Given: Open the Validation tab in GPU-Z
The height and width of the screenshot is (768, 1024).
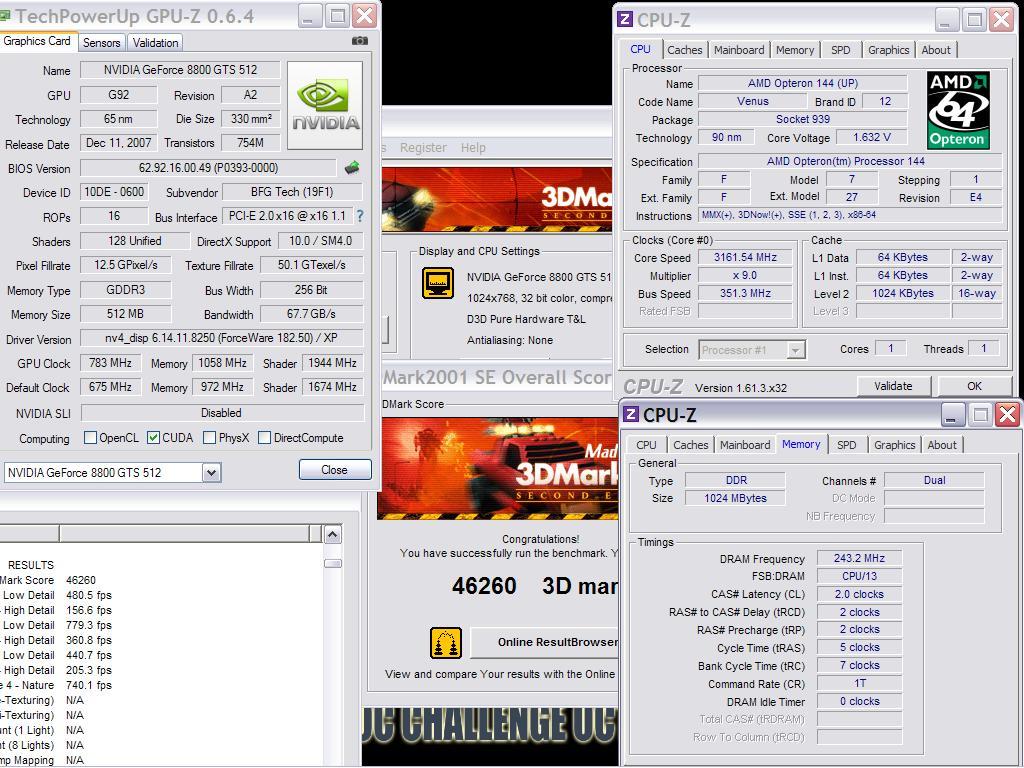Looking at the screenshot, I should tap(155, 42).
